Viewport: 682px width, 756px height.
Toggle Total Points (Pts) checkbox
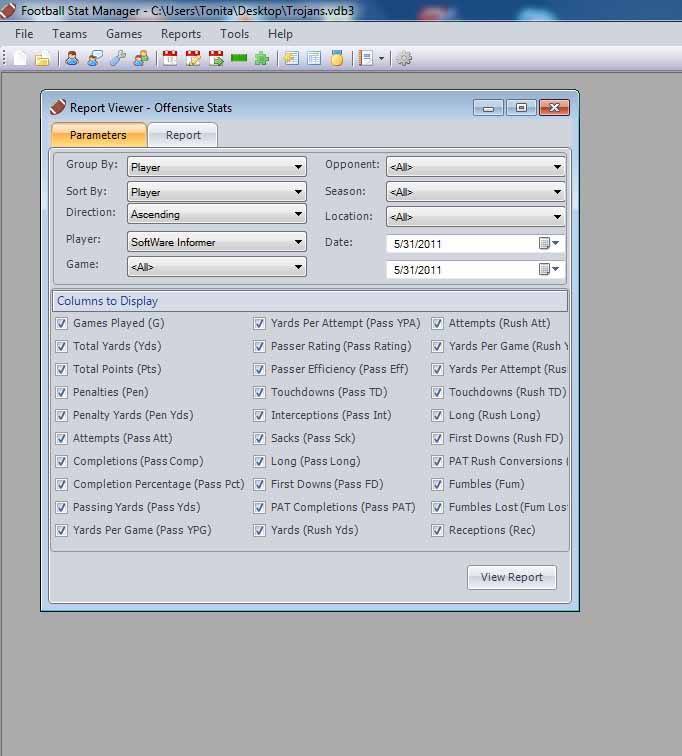pyautogui.click(x=62, y=369)
